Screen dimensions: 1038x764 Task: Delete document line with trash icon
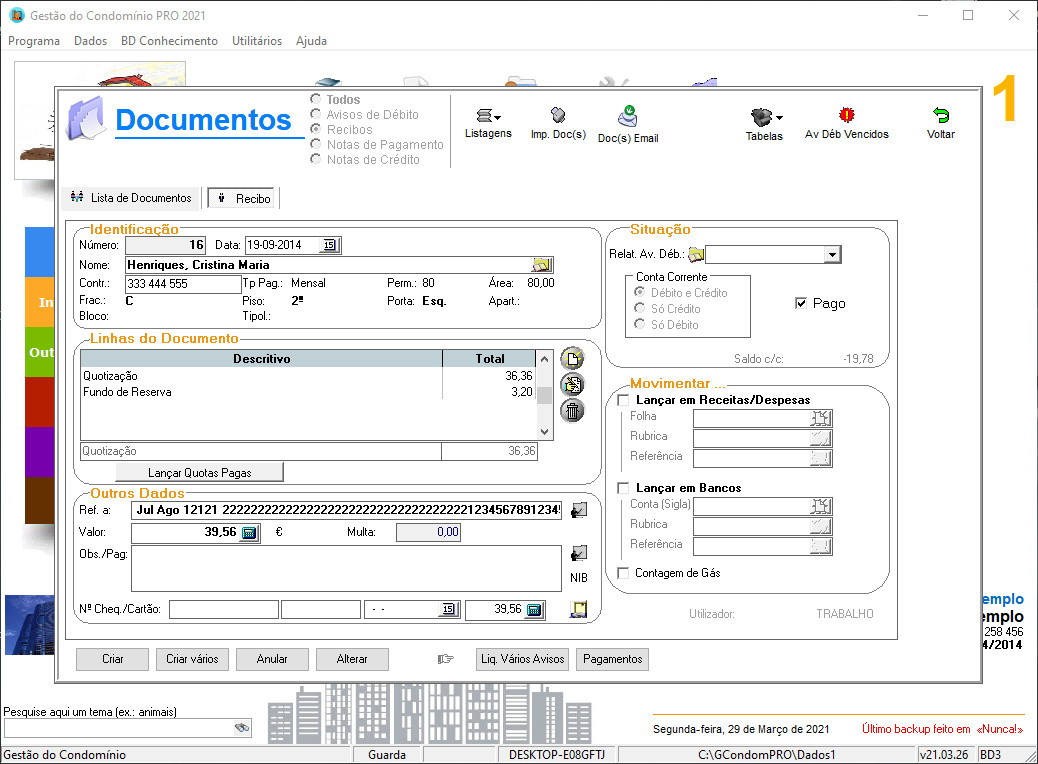[x=573, y=411]
